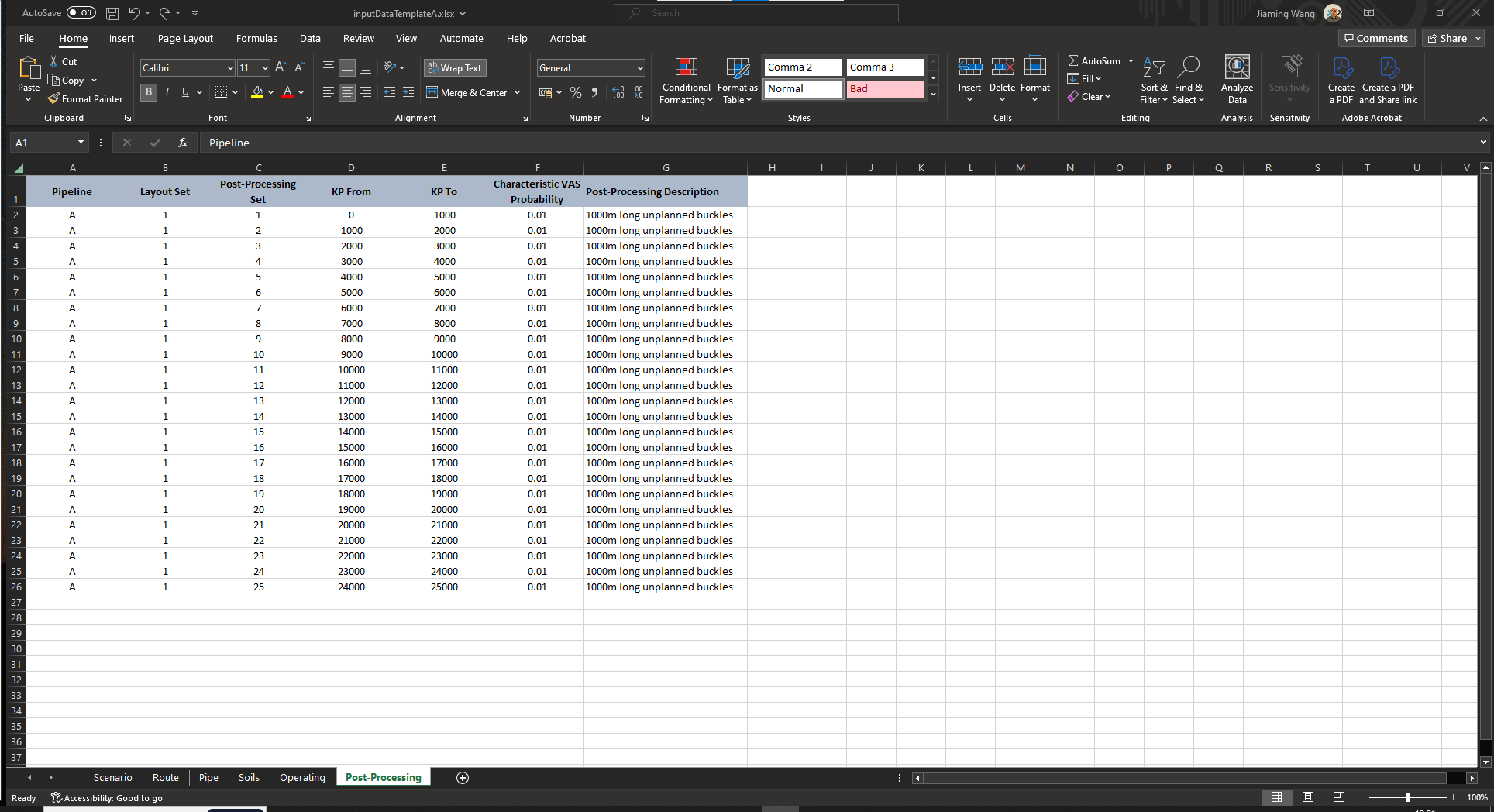Open the Data ribbon tab

(310, 39)
